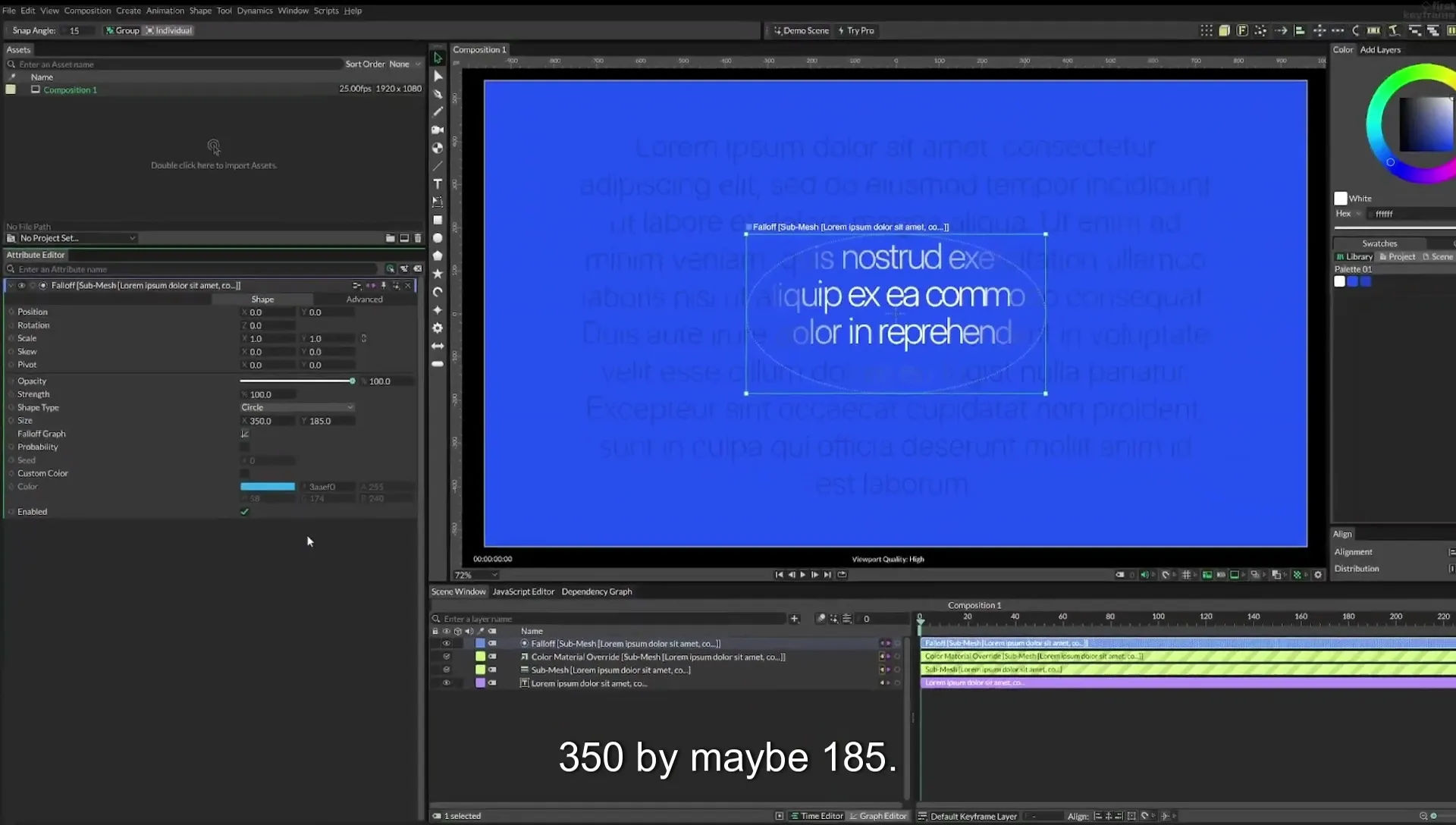This screenshot has height=825, width=1456.
Task: Add a new layer with plus button
Action: coord(794,619)
